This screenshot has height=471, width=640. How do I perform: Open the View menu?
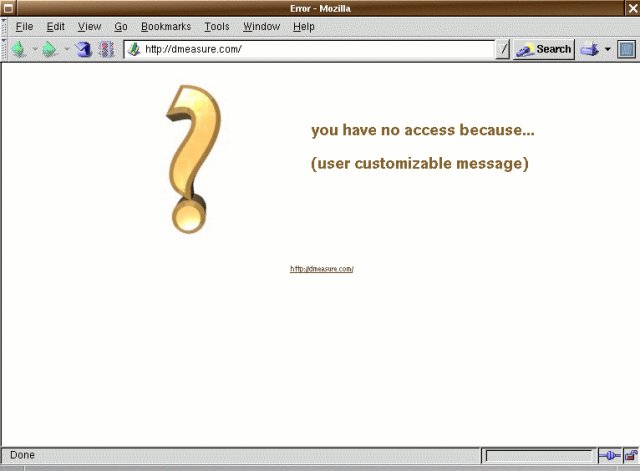[89, 27]
